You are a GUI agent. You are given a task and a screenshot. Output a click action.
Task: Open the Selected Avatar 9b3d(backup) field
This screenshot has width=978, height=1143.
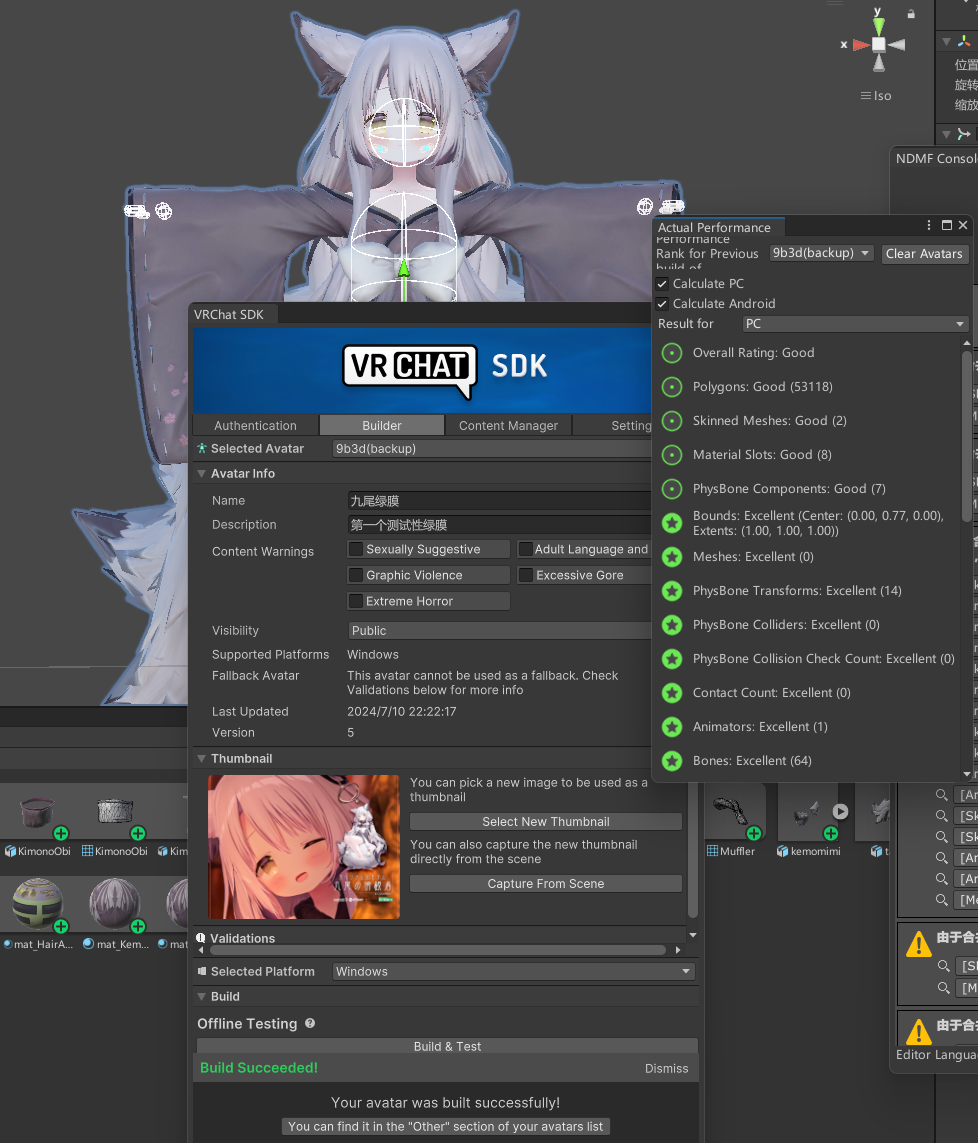pos(492,448)
